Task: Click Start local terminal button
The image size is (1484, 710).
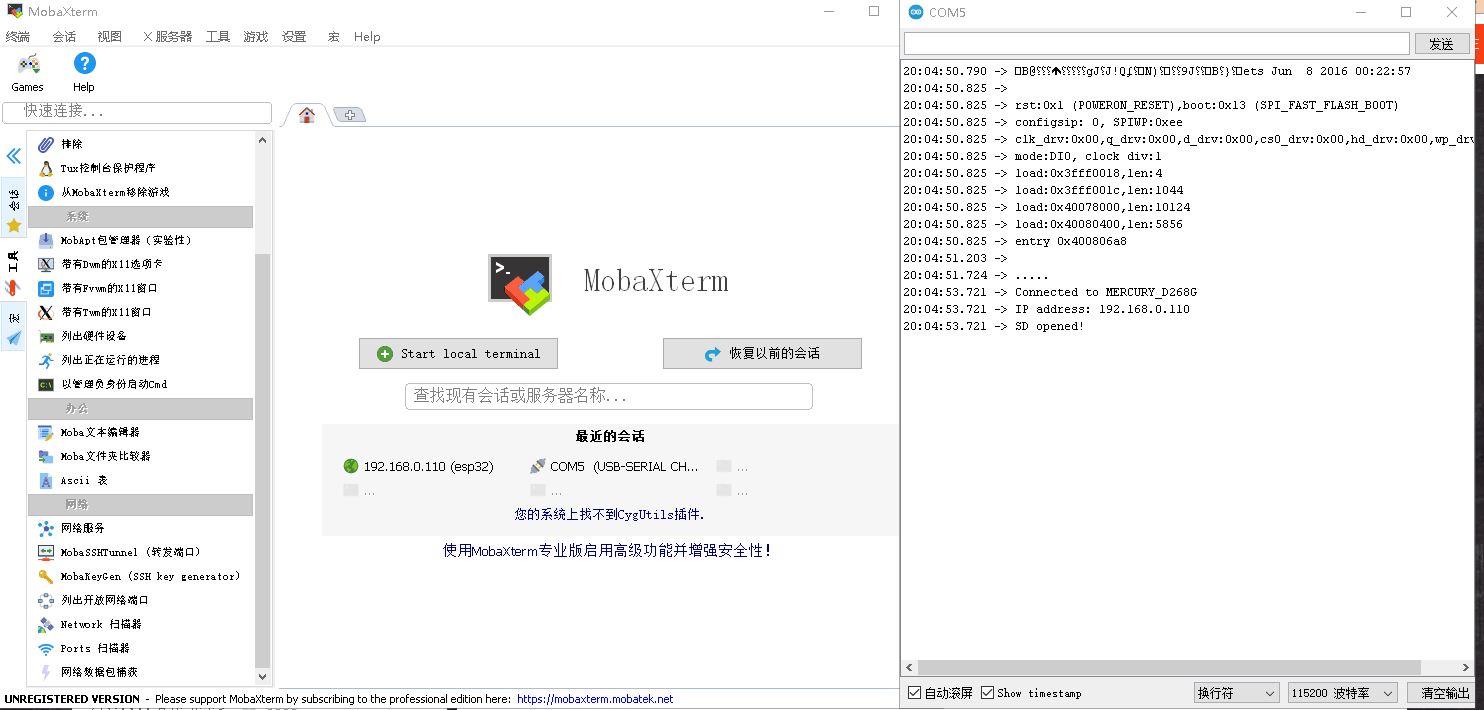Action: pyautogui.click(x=458, y=354)
